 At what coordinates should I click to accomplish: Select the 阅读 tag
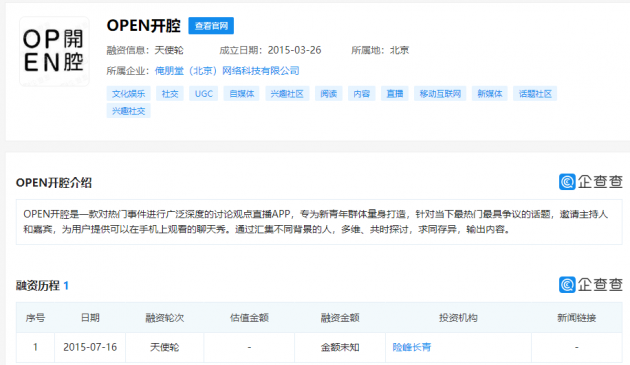(x=329, y=94)
